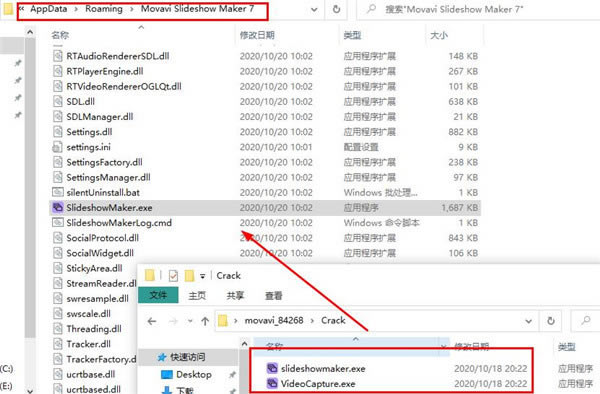Click the back arrow in Crack window
This screenshot has height=394, width=600.
[x=152, y=321]
